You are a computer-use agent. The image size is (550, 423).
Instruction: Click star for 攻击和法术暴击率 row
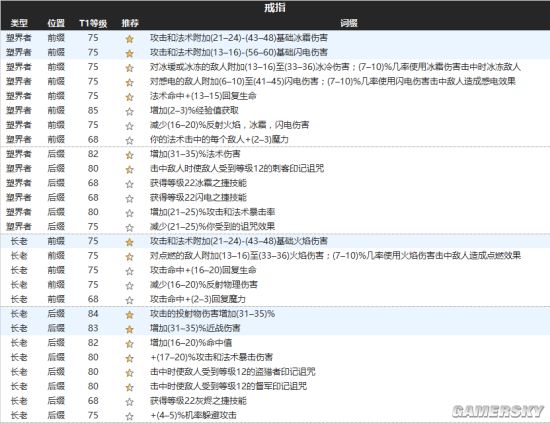129,213
